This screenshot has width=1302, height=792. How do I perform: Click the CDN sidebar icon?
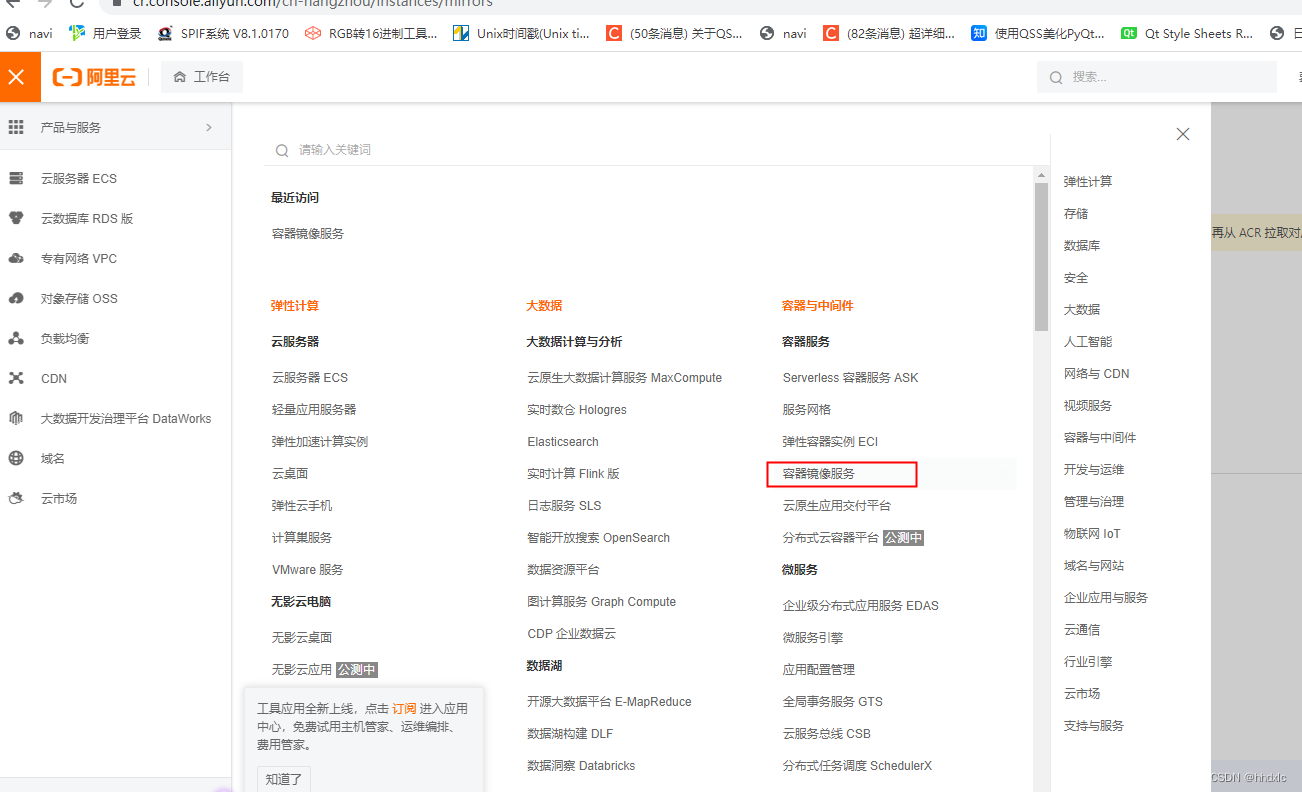point(16,378)
